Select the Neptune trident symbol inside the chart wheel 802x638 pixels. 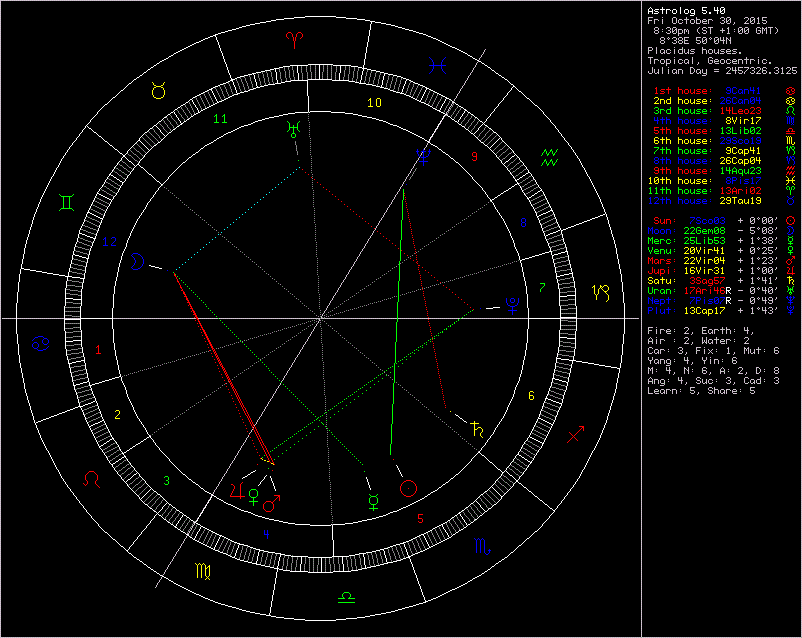[424, 157]
